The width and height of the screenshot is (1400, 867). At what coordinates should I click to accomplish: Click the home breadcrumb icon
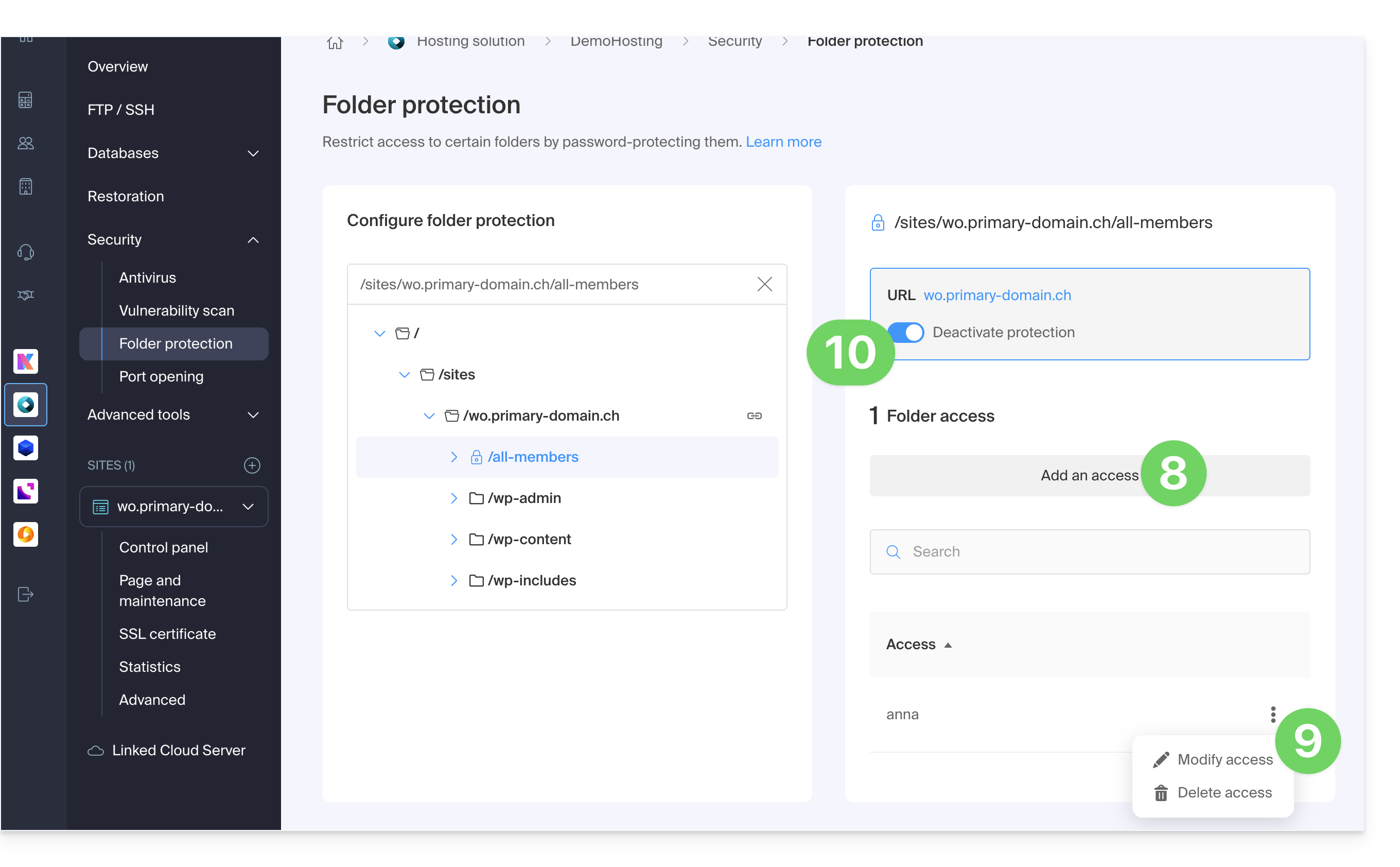click(x=335, y=42)
